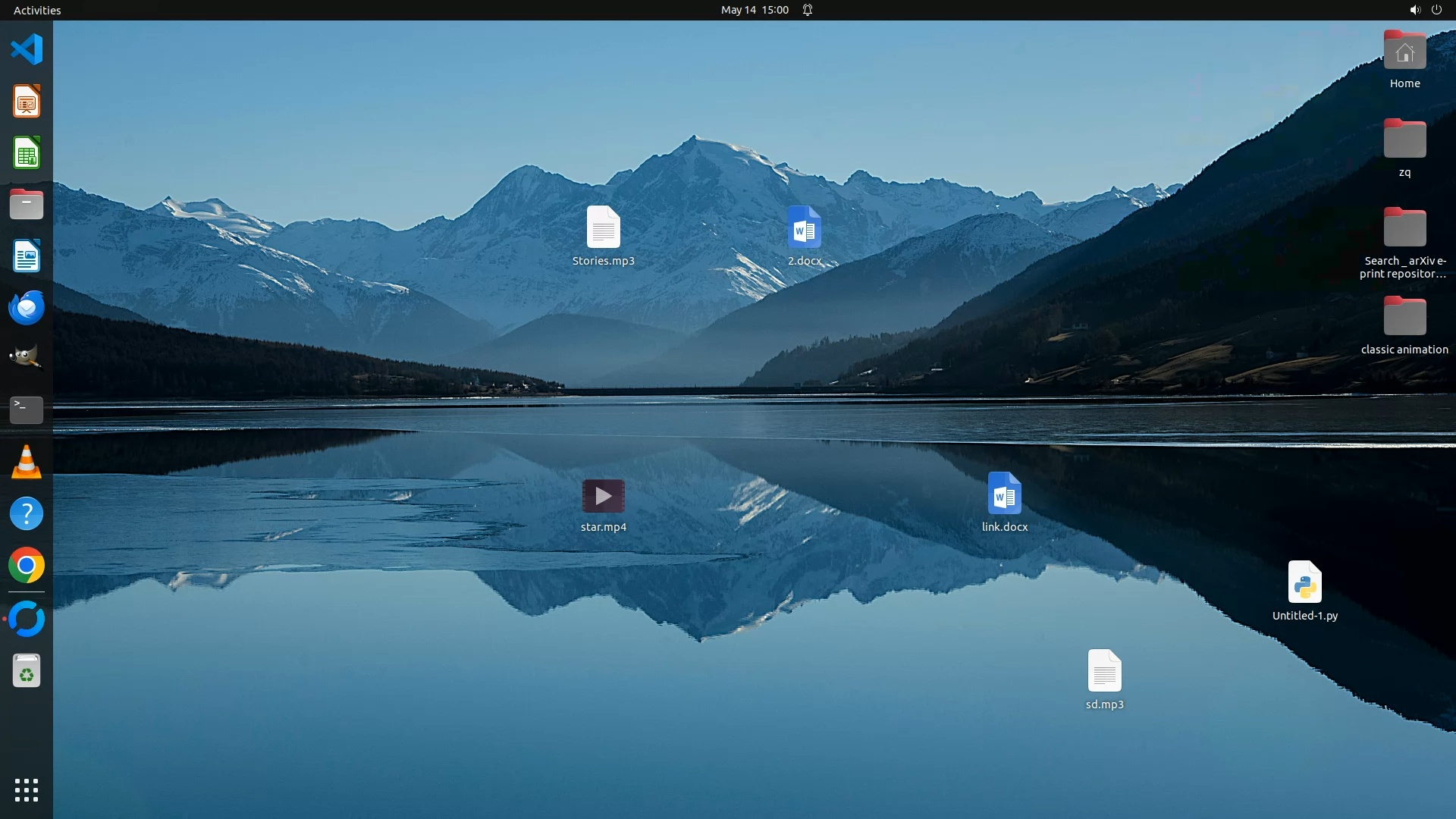Open Thunderbird mail client
This screenshot has width=1456, height=819.
tap(27, 308)
